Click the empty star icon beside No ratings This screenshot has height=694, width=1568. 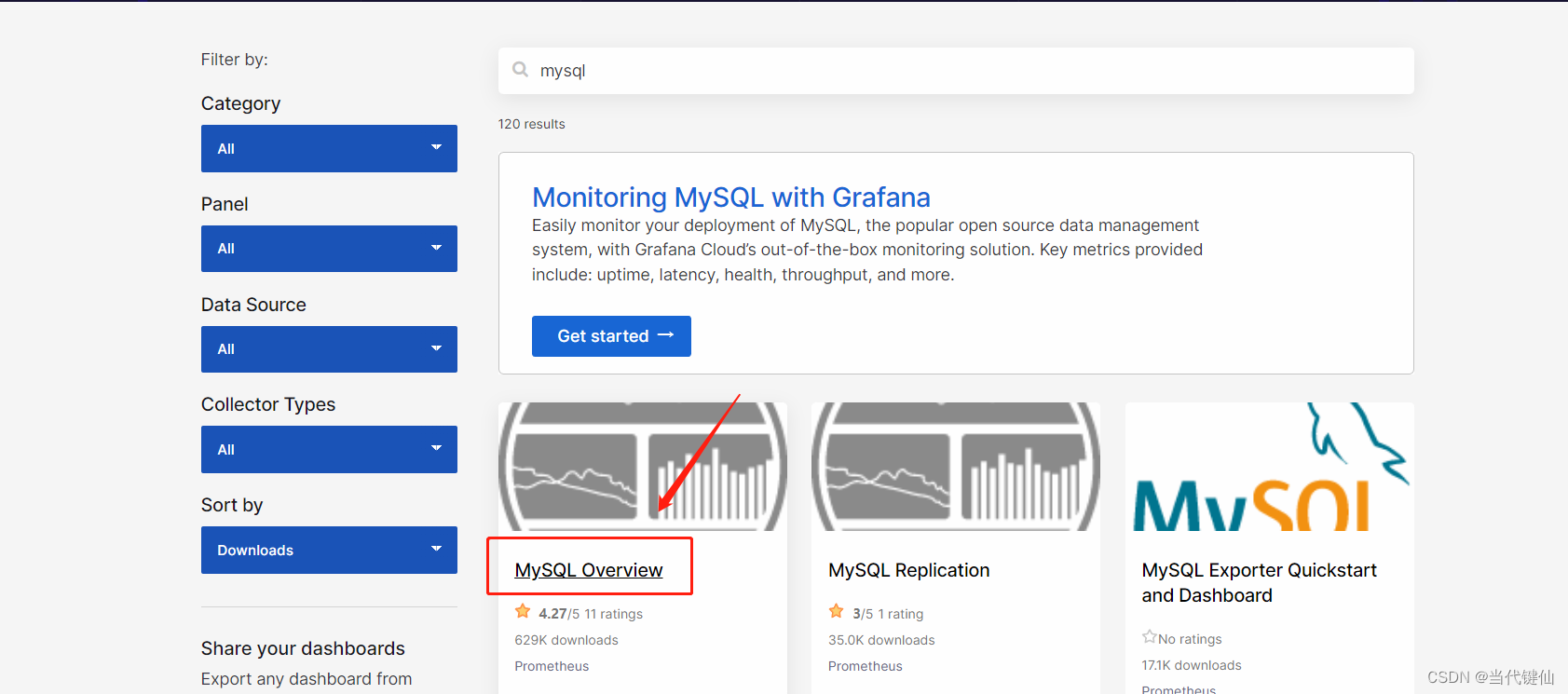pyautogui.click(x=1150, y=637)
